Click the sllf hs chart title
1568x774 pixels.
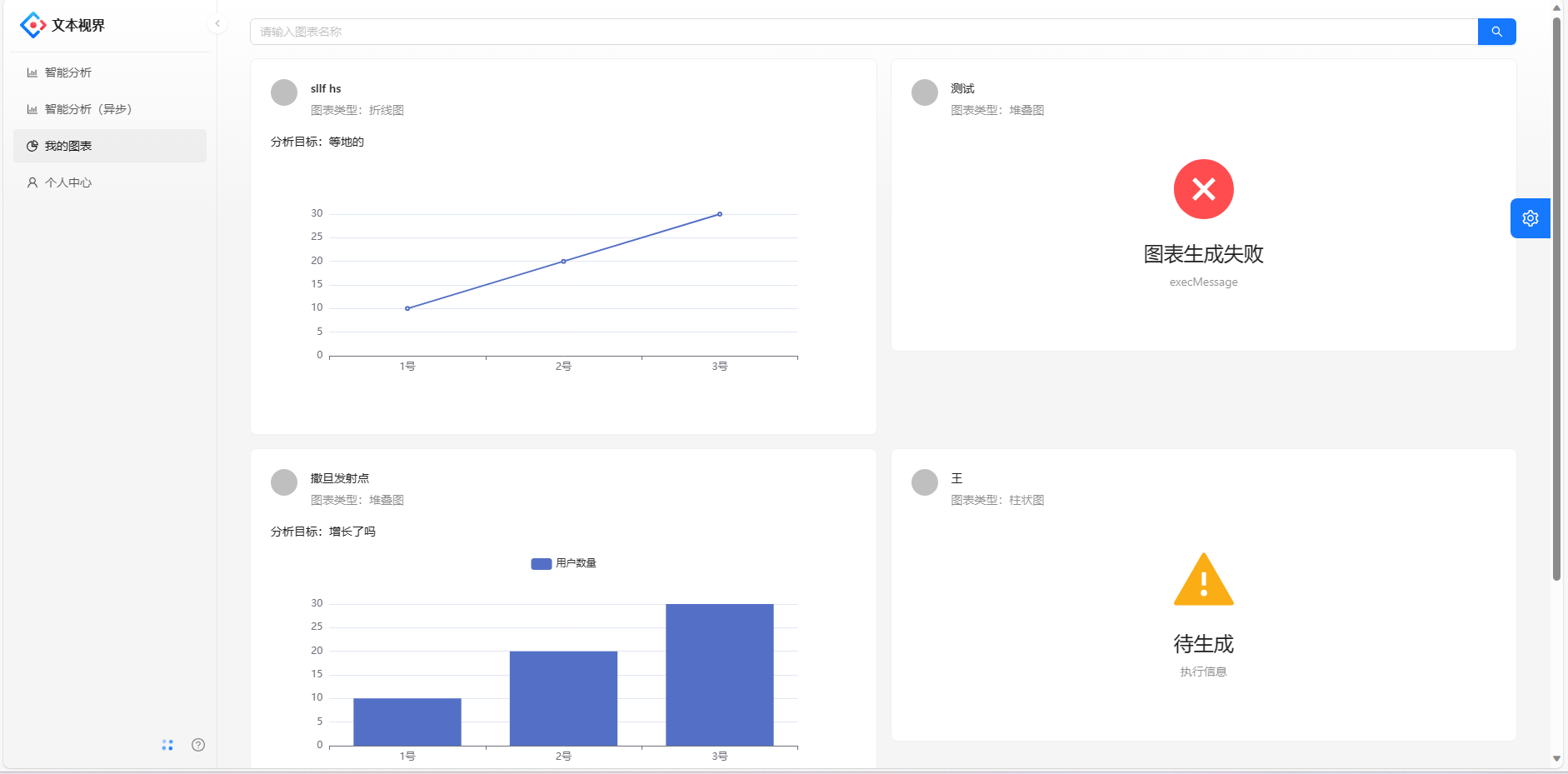pos(326,88)
